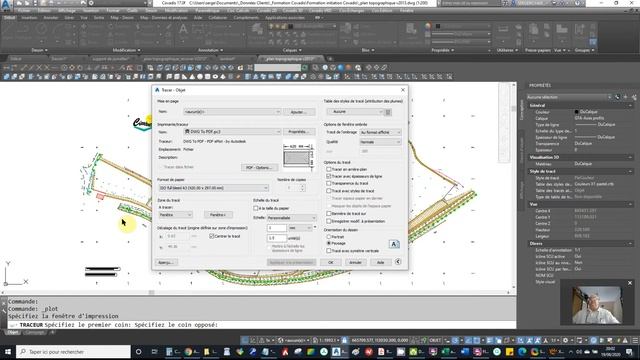Open A tracer dropdown showing Fenêtre
Viewport: 640px width, 360px height.
tap(176, 215)
